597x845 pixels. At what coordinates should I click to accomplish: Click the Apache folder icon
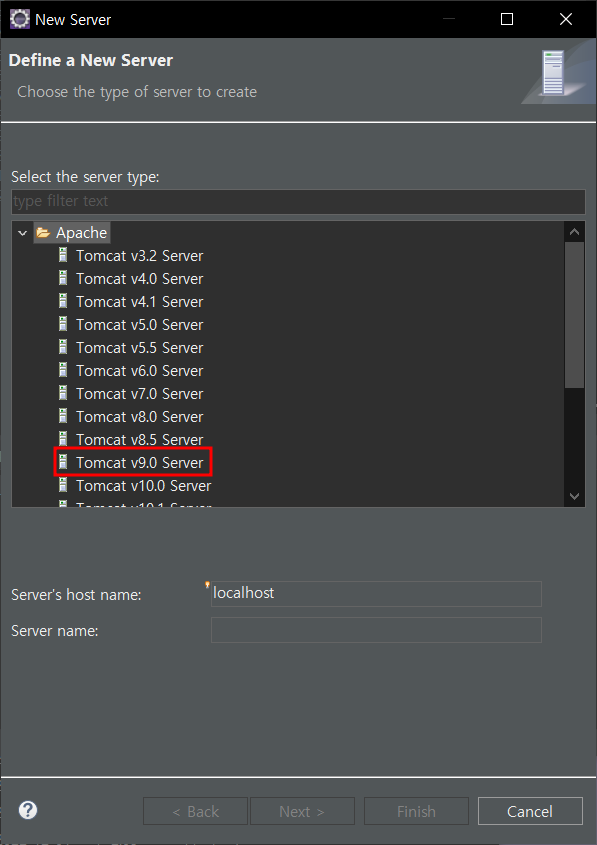(x=43, y=233)
